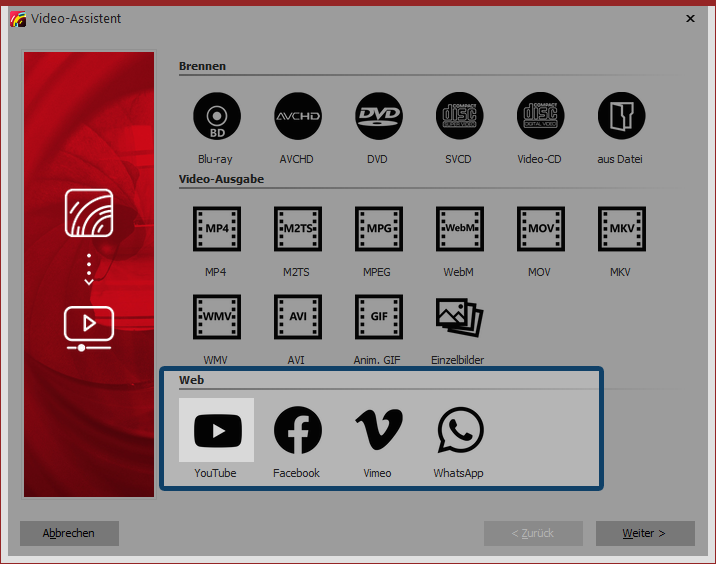Select animated GIF export

pos(378,318)
